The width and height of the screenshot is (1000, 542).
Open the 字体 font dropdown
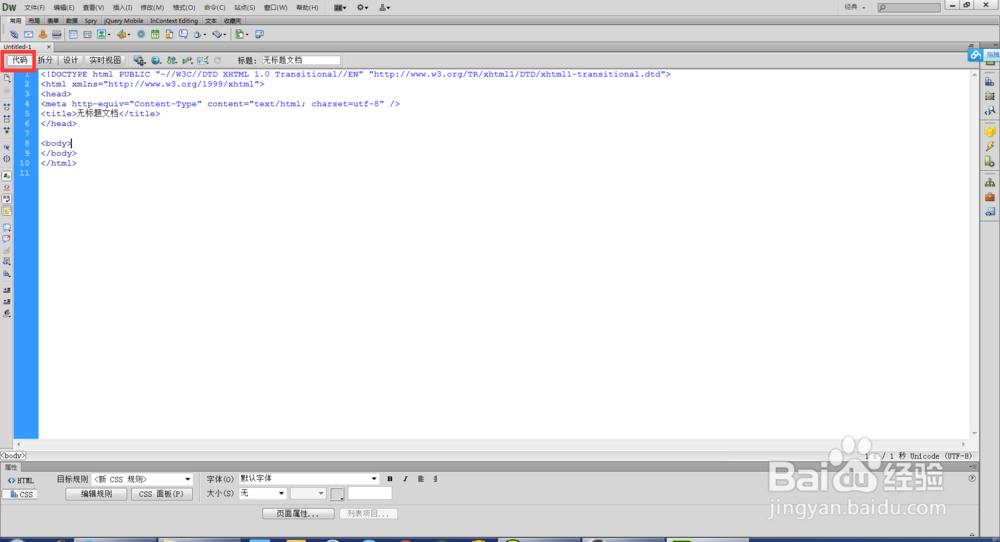click(309, 479)
